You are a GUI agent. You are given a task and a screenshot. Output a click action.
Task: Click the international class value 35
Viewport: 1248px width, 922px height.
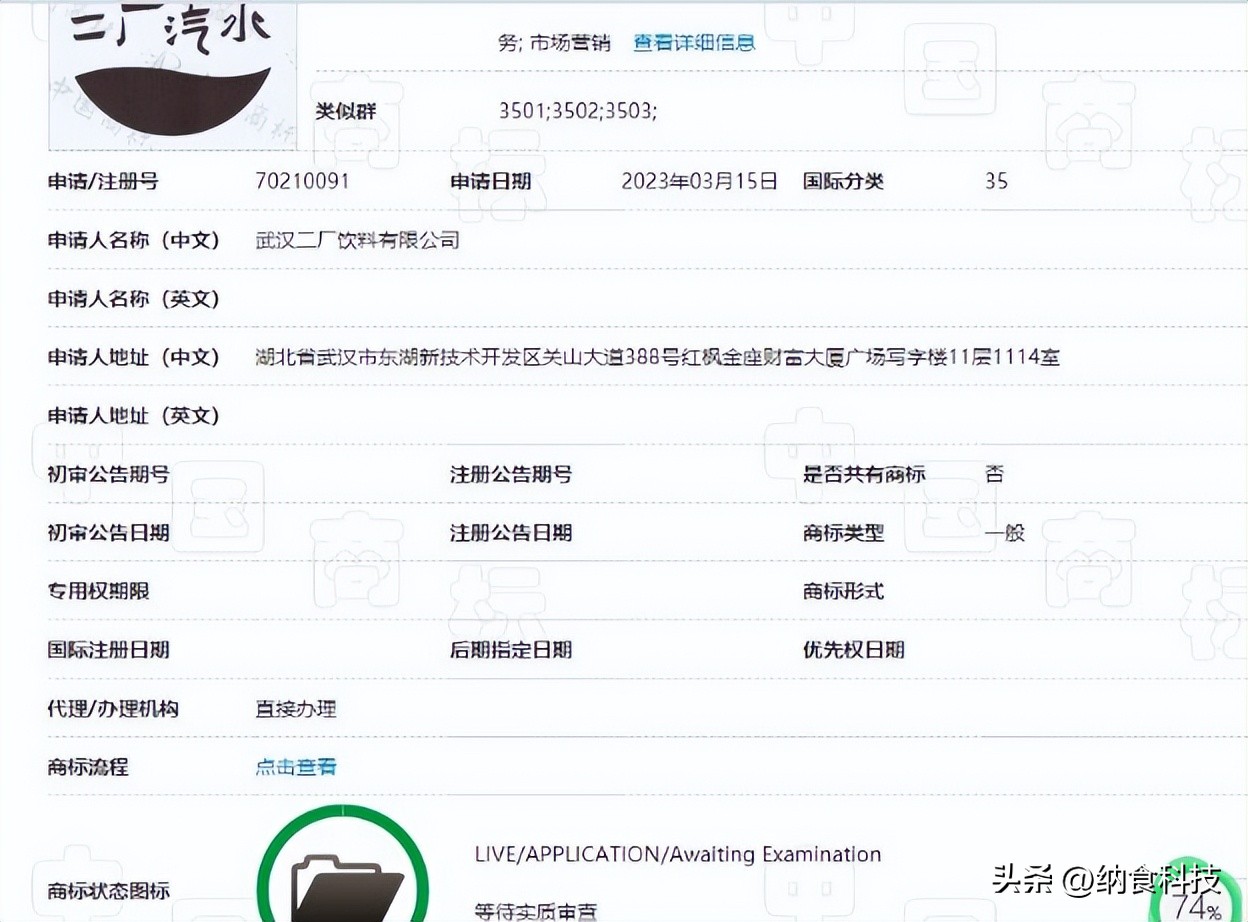click(x=996, y=182)
